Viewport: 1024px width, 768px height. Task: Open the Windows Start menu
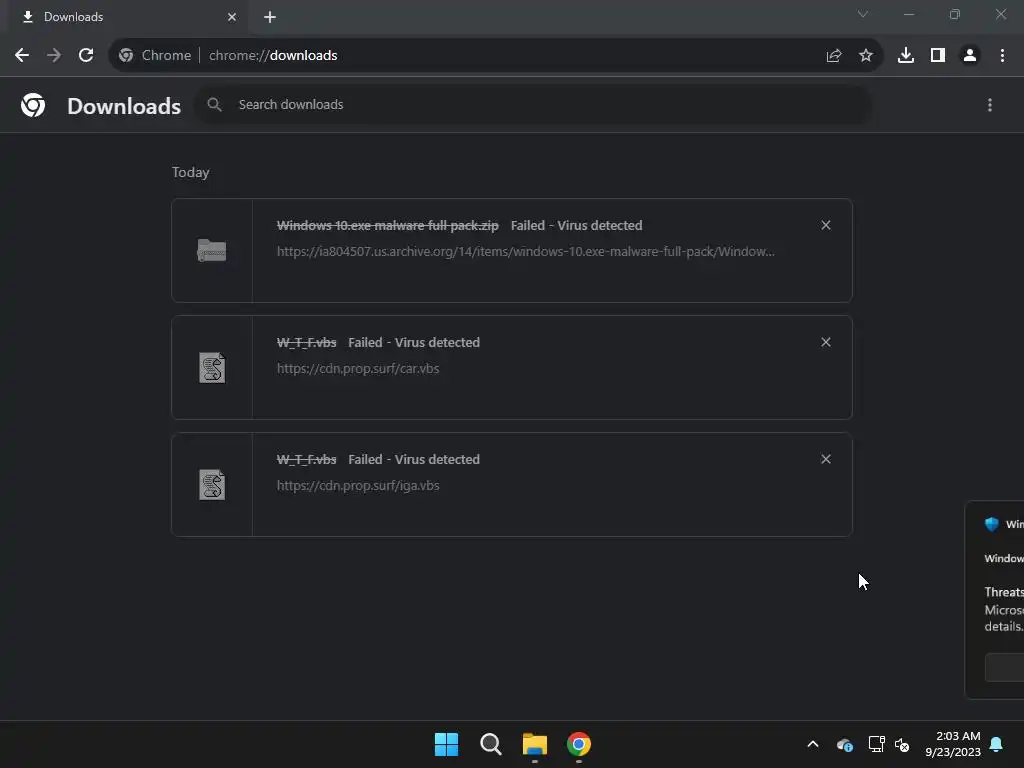pyautogui.click(x=447, y=744)
